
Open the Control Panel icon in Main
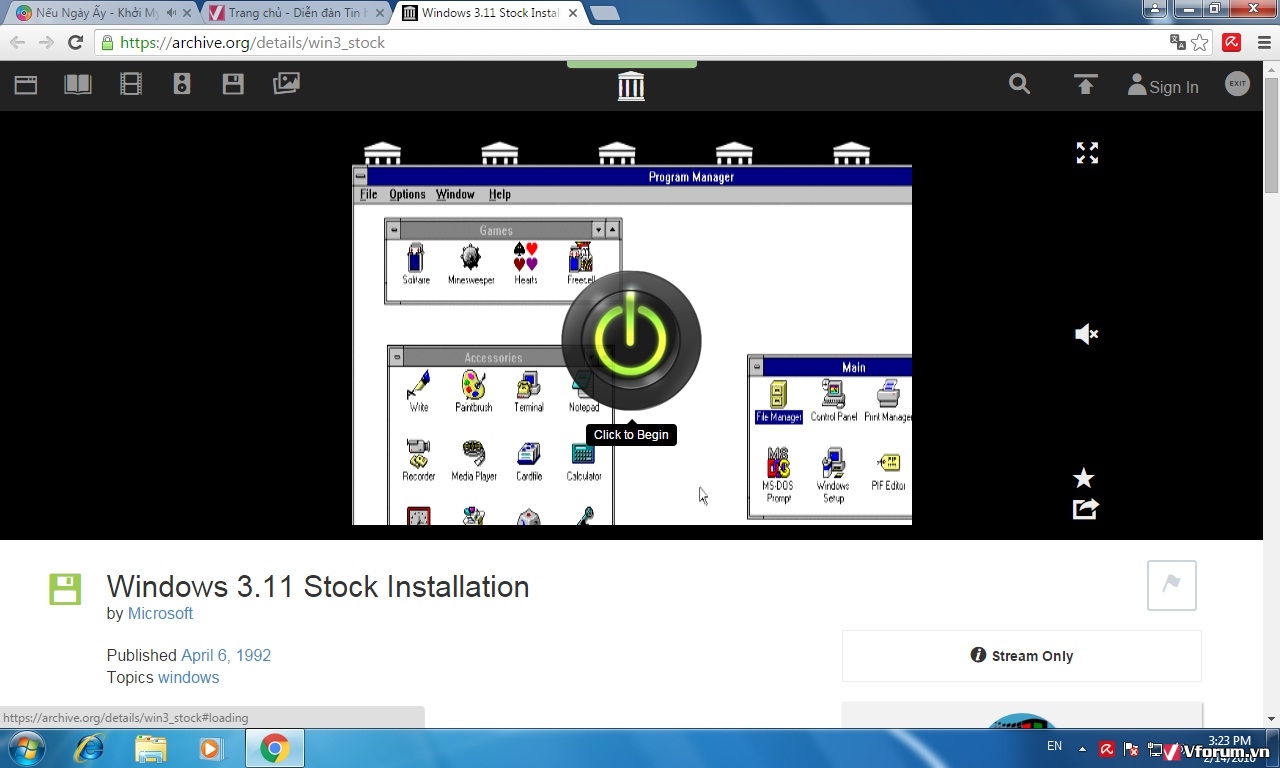coord(834,401)
